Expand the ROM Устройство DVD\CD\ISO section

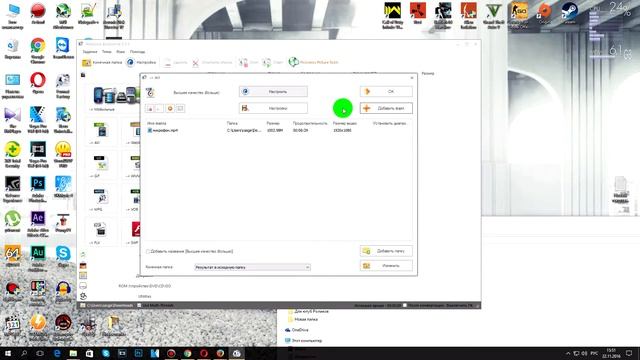tap(144, 286)
